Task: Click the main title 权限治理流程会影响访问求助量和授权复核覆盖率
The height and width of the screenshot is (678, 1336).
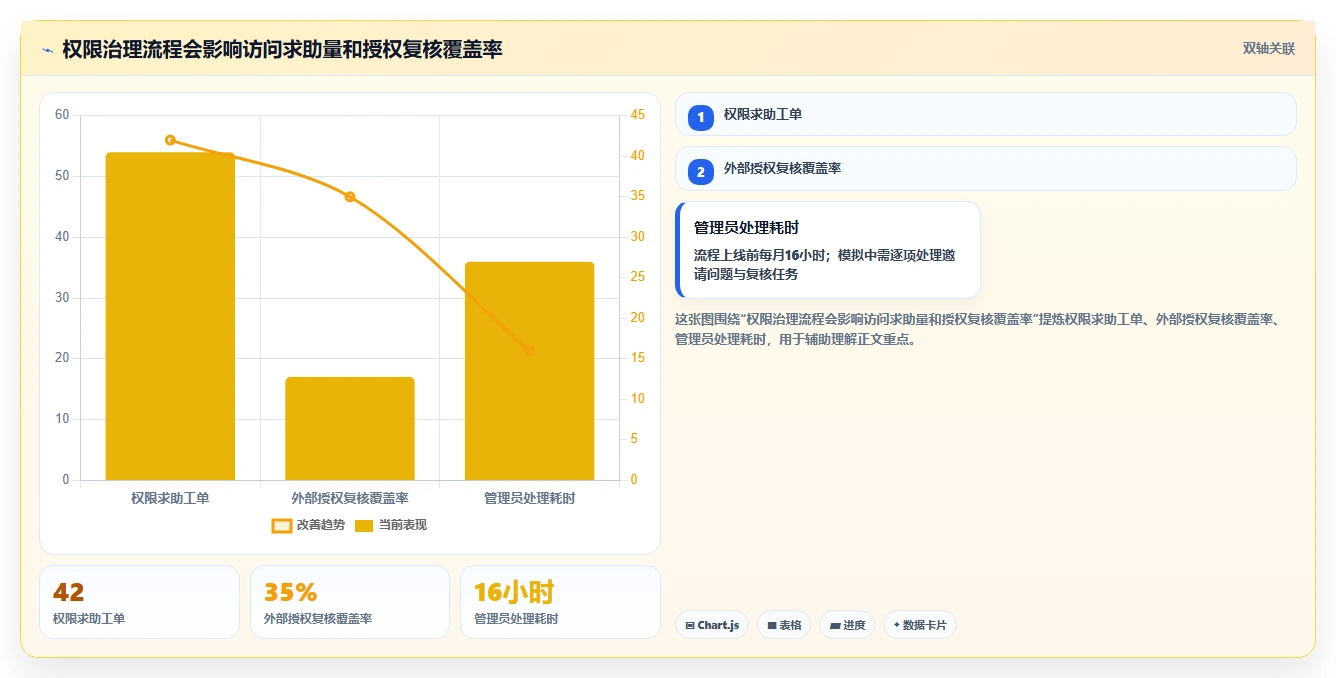Action: [282, 49]
